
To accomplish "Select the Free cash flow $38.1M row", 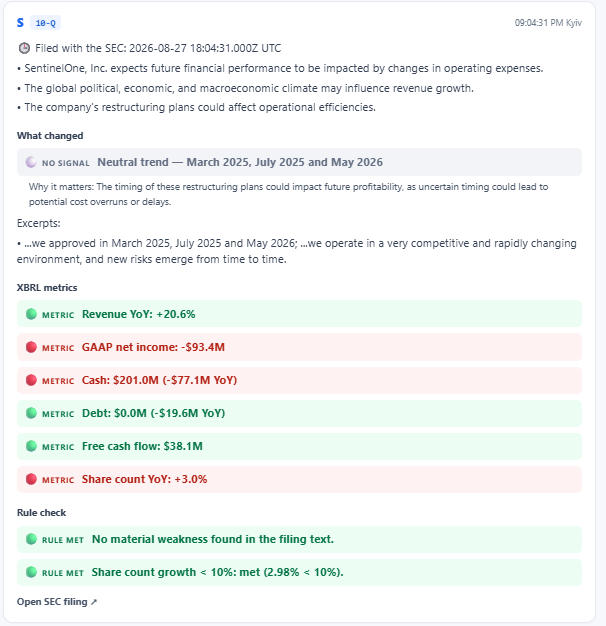I will coord(299,446).
